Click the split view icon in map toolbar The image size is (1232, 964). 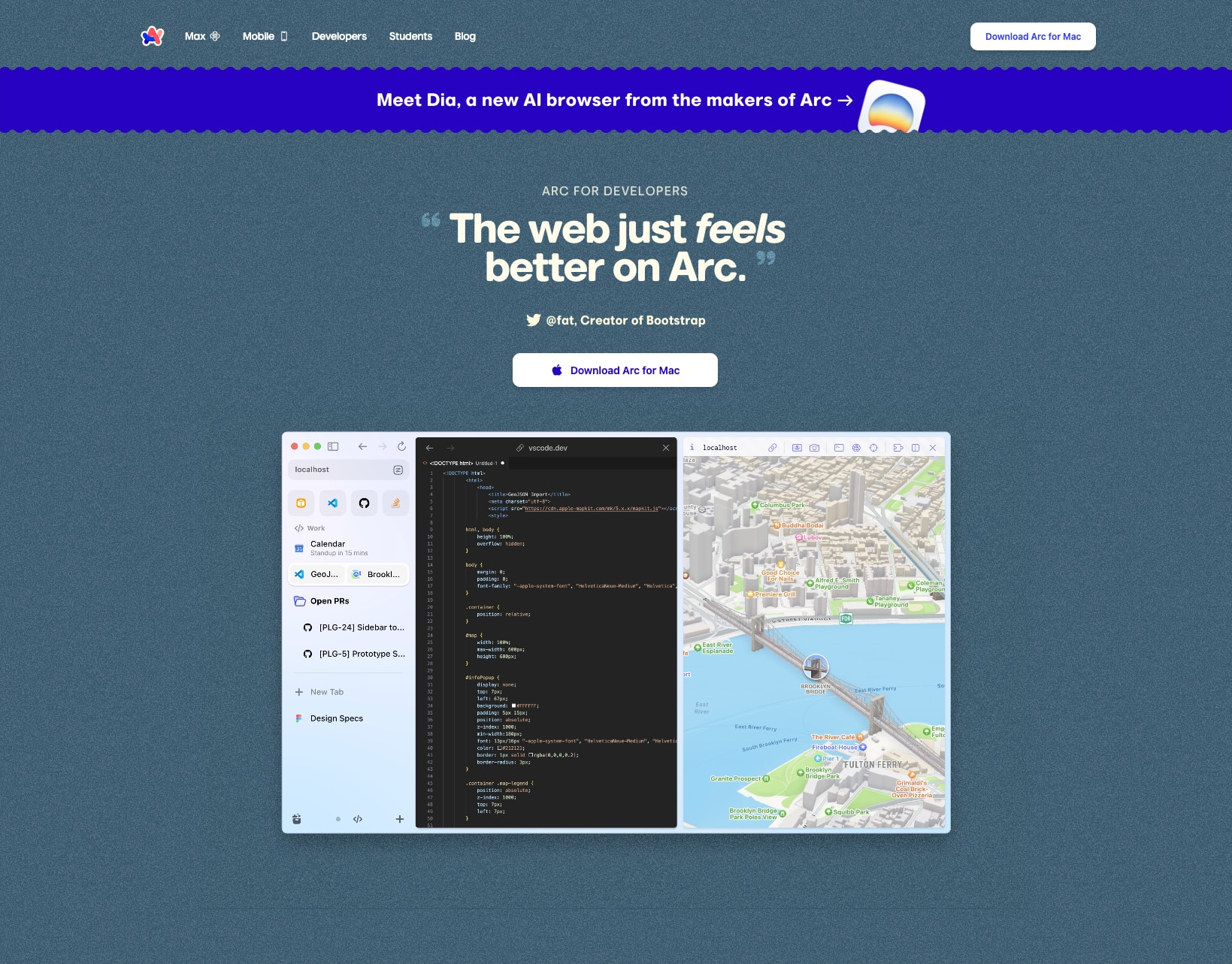click(x=916, y=448)
